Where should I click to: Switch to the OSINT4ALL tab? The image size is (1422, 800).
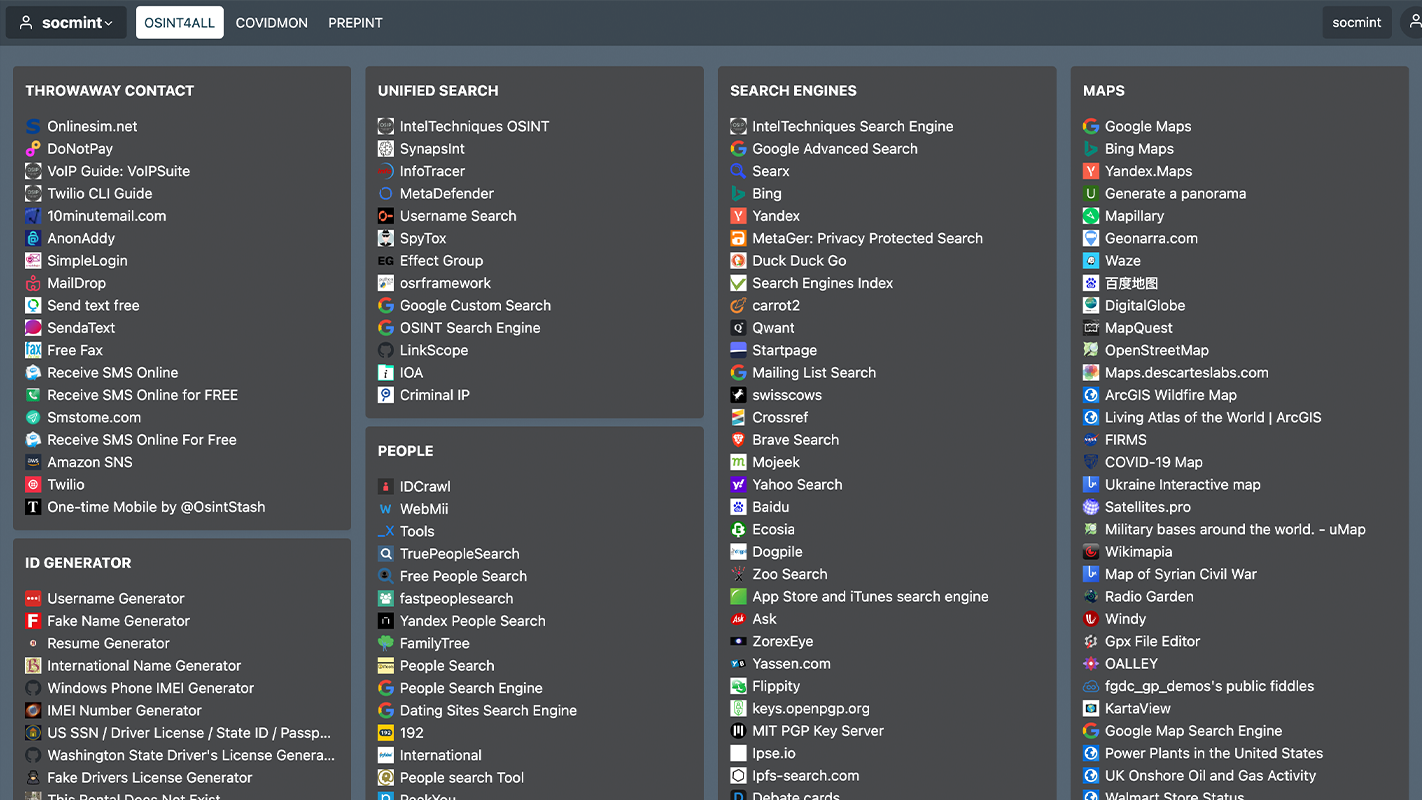coord(179,22)
